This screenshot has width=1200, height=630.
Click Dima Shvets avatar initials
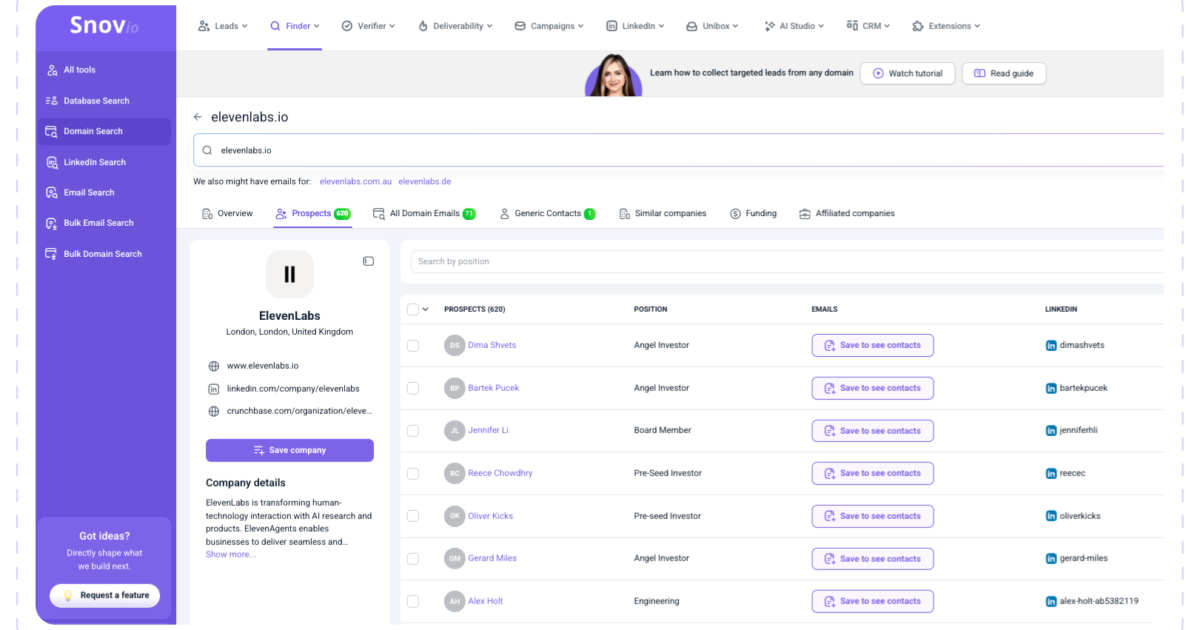click(455, 345)
